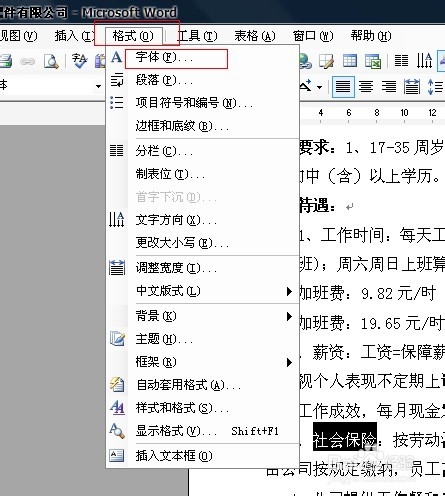Insert an Excel worksheet via toolbar icon
Viewport: 445px width, 496px height.
pyautogui.click(x=373, y=61)
